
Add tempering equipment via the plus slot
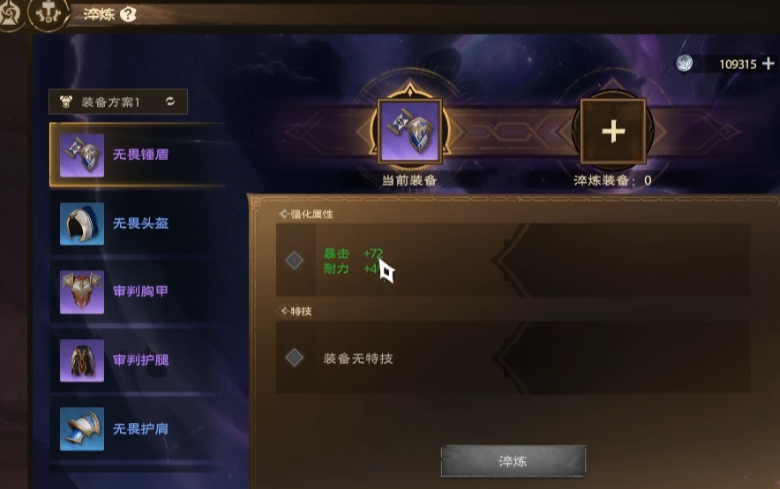click(x=613, y=131)
